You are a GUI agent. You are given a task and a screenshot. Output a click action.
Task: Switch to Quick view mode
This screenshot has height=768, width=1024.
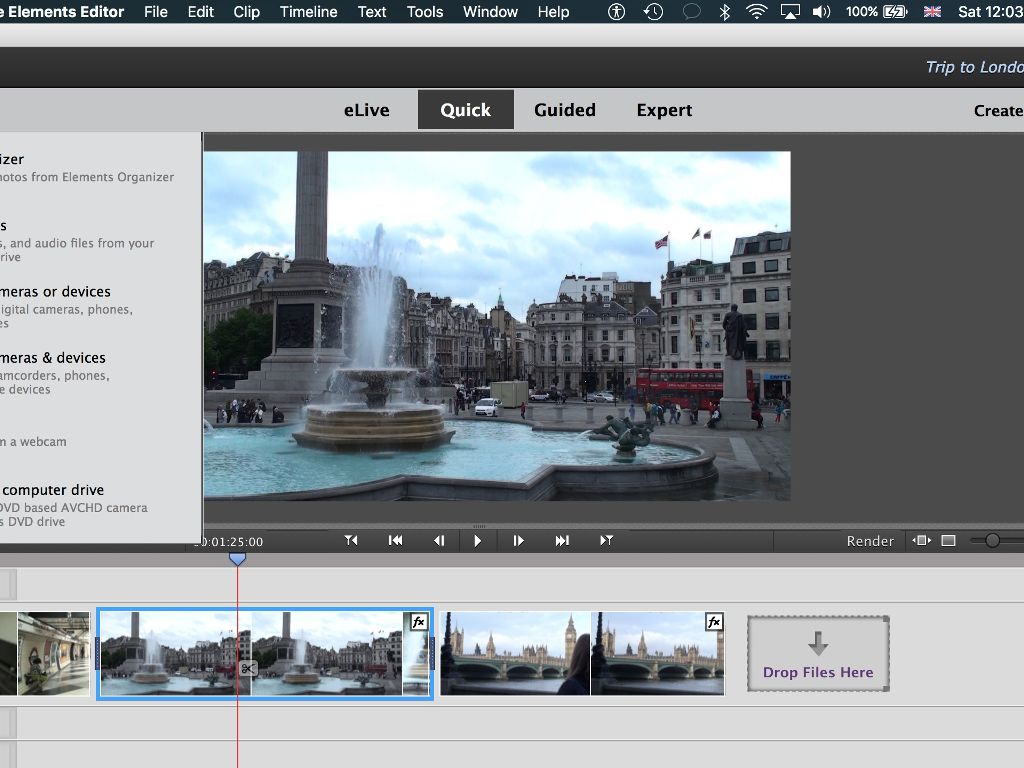[465, 110]
